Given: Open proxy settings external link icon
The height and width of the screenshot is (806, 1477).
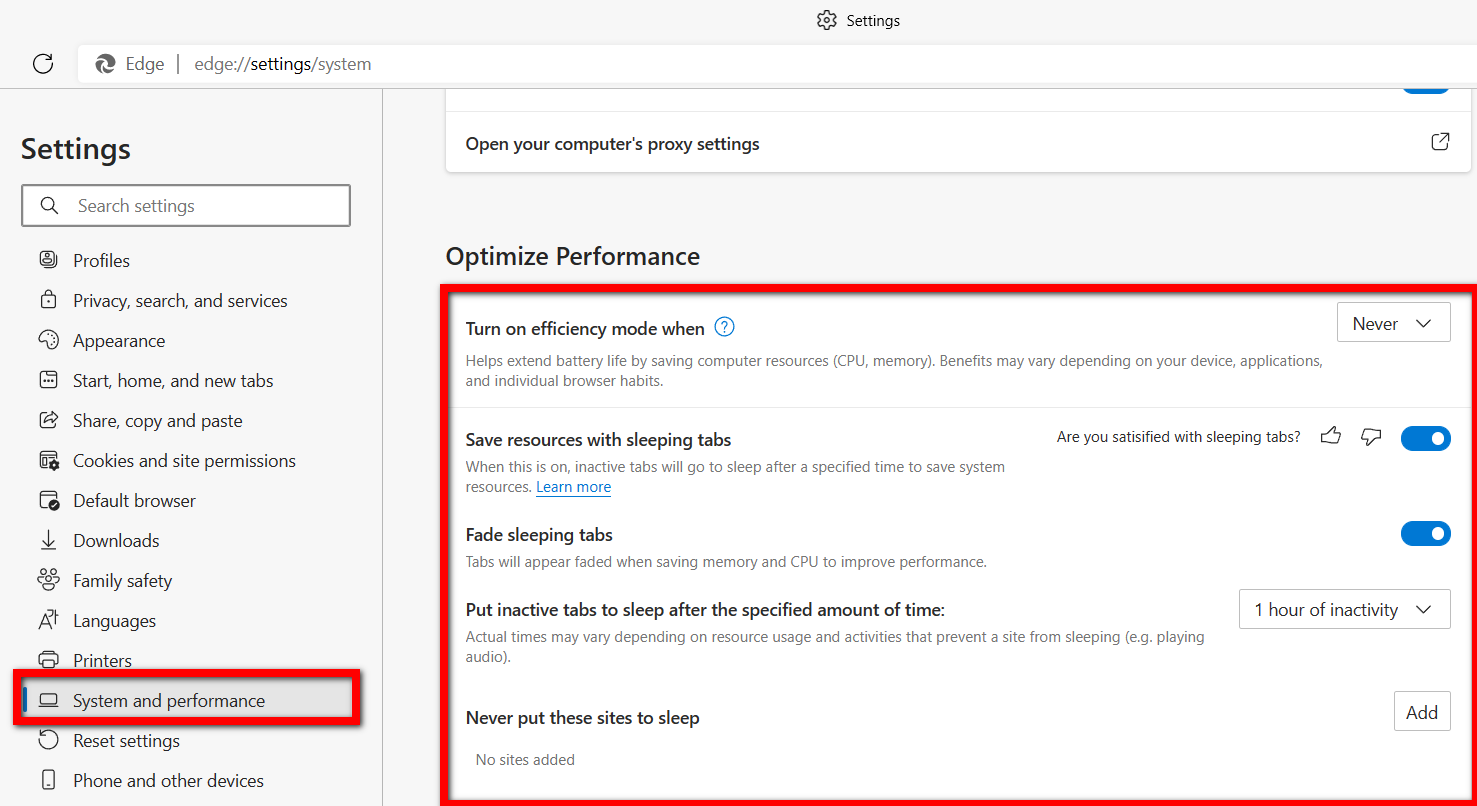Looking at the screenshot, I should pos(1440,141).
